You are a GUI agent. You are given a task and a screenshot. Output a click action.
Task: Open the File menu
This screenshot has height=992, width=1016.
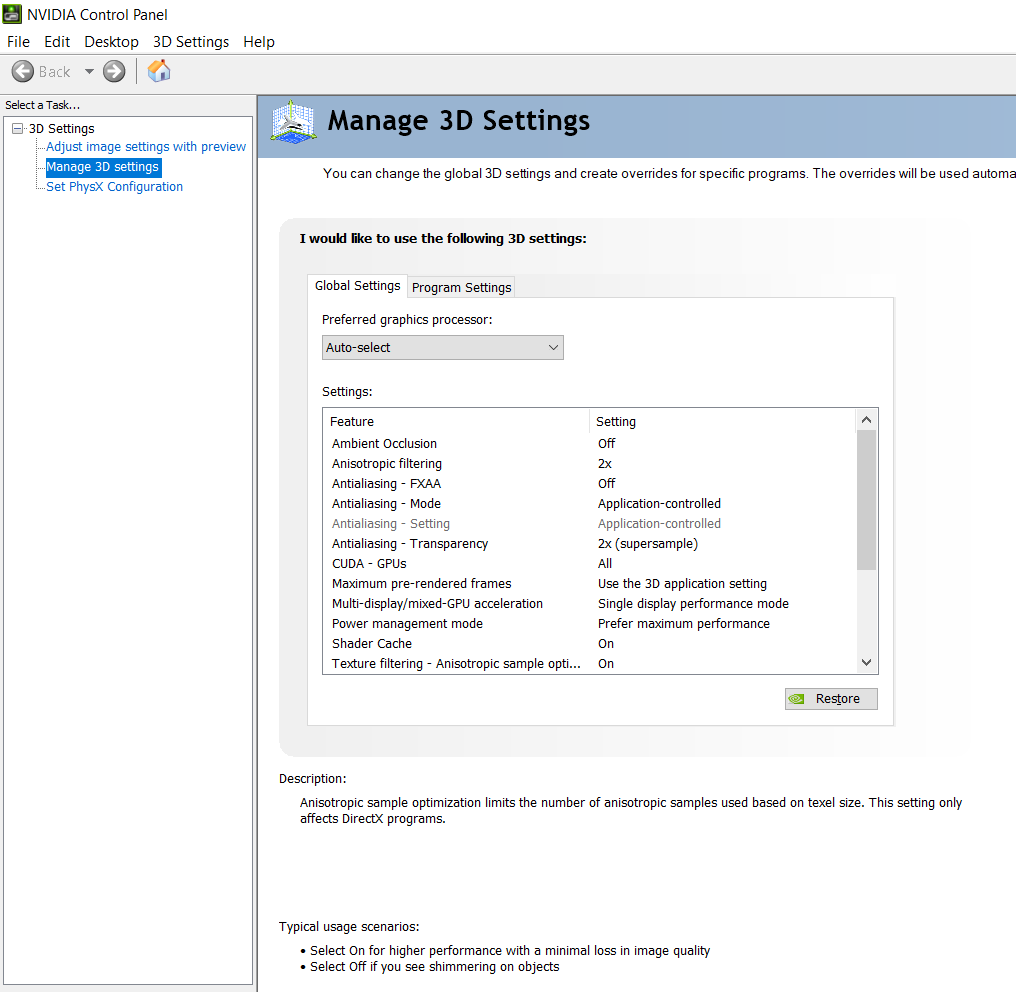coord(18,41)
